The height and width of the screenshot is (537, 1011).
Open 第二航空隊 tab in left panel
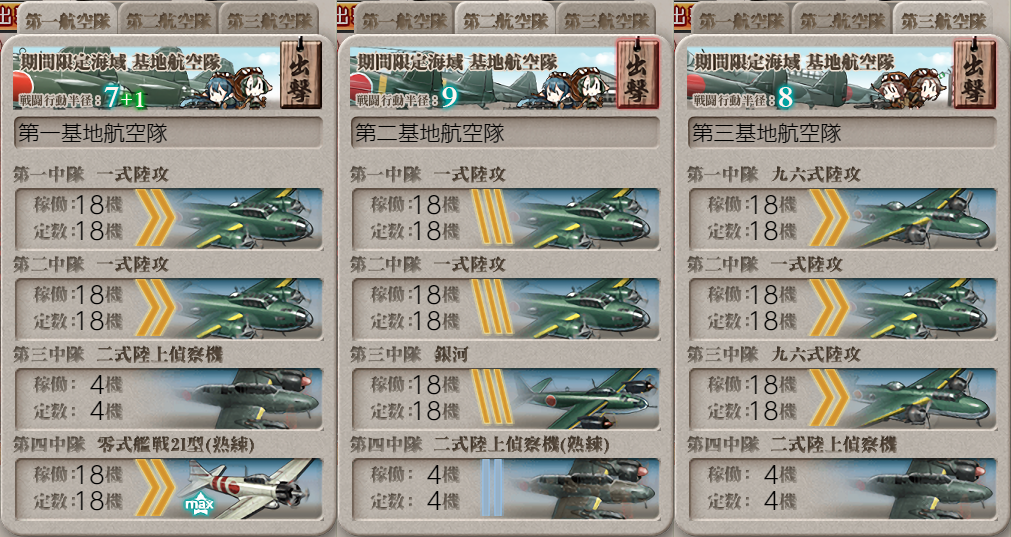pyautogui.click(x=168, y=19)
